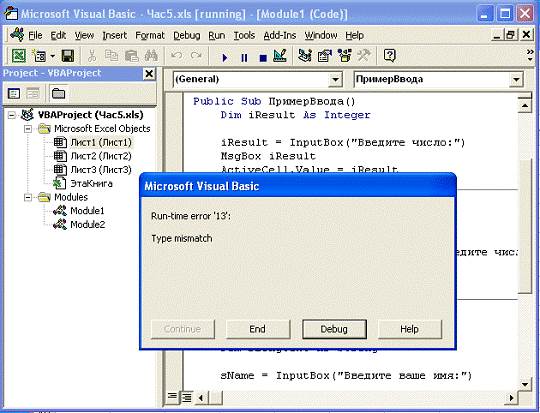Click the VBA icon beside File menu
The image size is (540, 413).
[x=17, y=35]
